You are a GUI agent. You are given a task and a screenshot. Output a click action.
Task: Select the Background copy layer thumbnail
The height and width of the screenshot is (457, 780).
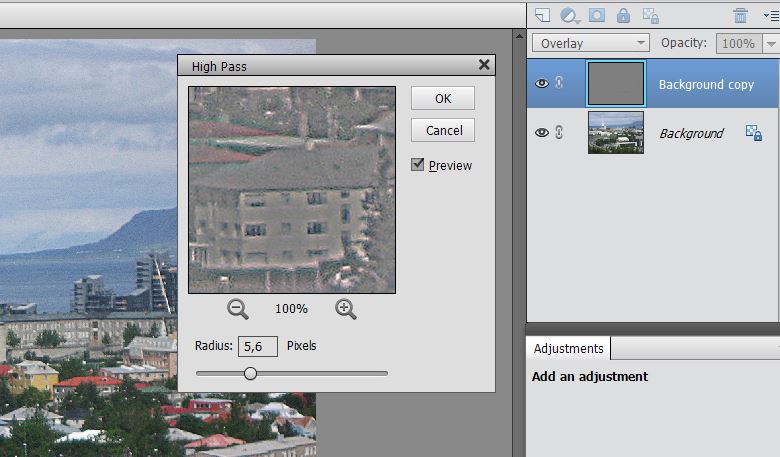[616, 84]
